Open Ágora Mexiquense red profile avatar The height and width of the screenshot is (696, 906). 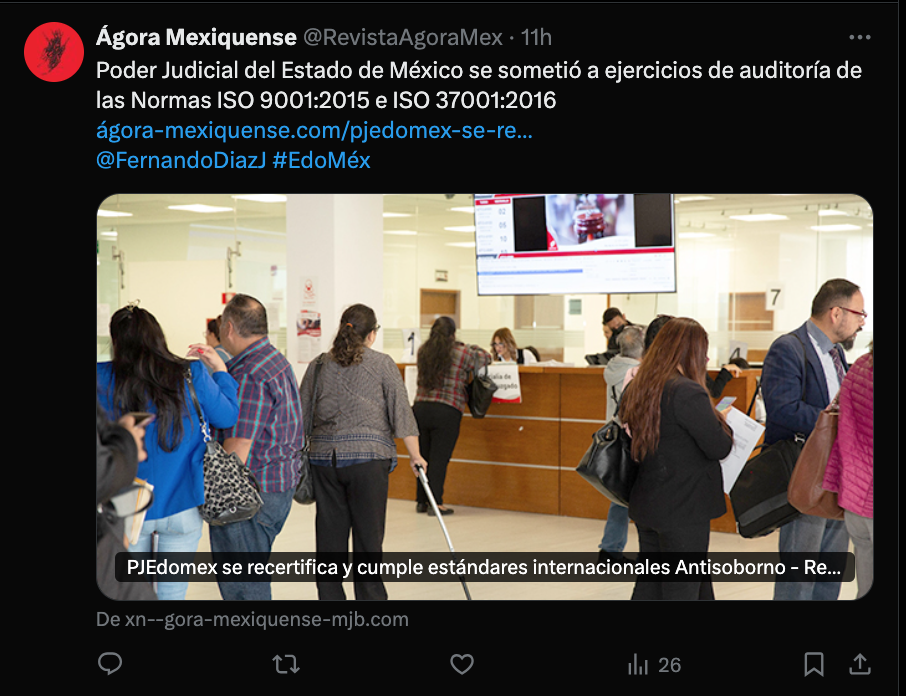pos(54,52)
